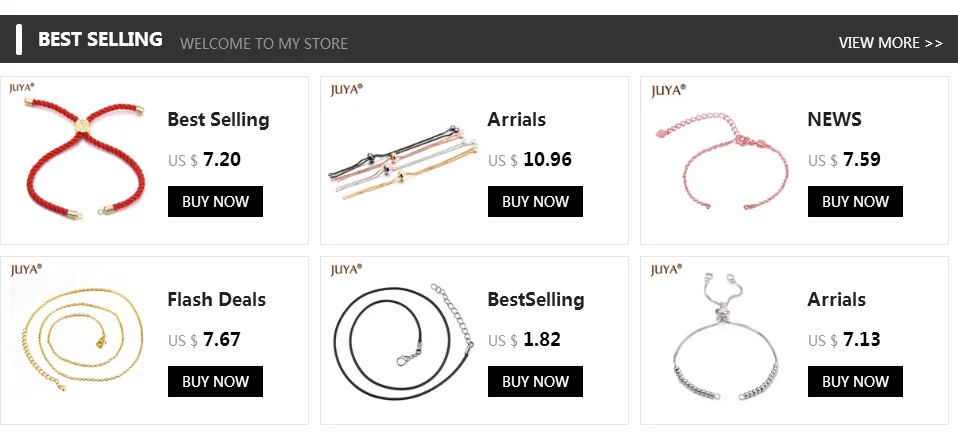Image resolution: width=958 pixels, height=445 pixels.
Task: Buy the NEWS item priced 7.59
Action: pos(855,201)
